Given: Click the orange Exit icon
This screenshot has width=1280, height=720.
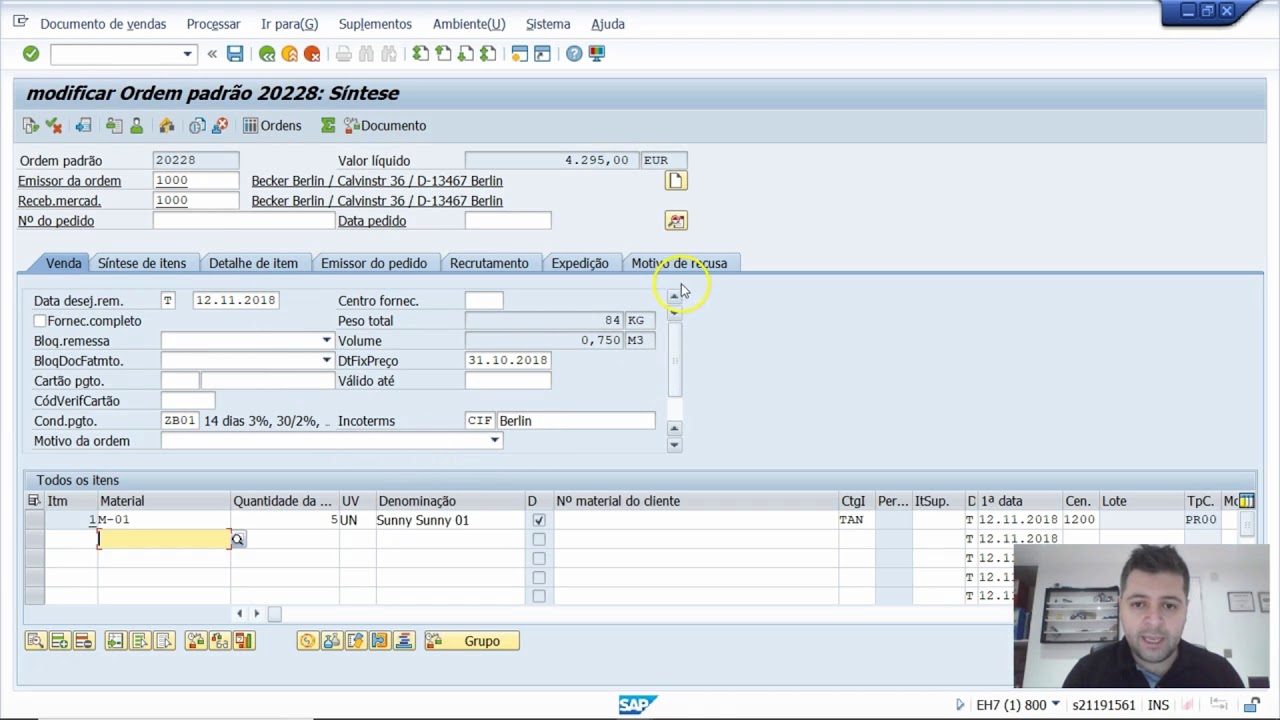Looking at the screenshot, I should pos(289,54).
